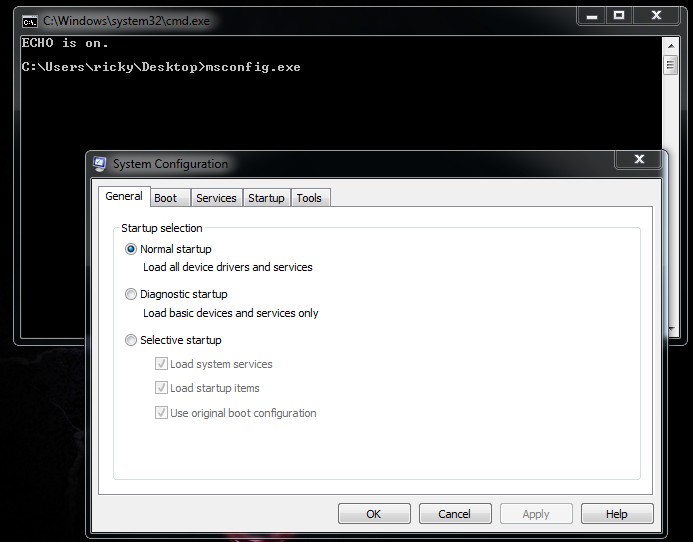Open the Services tab
Viewport: 693px width, 542px height.
point(217,198)
